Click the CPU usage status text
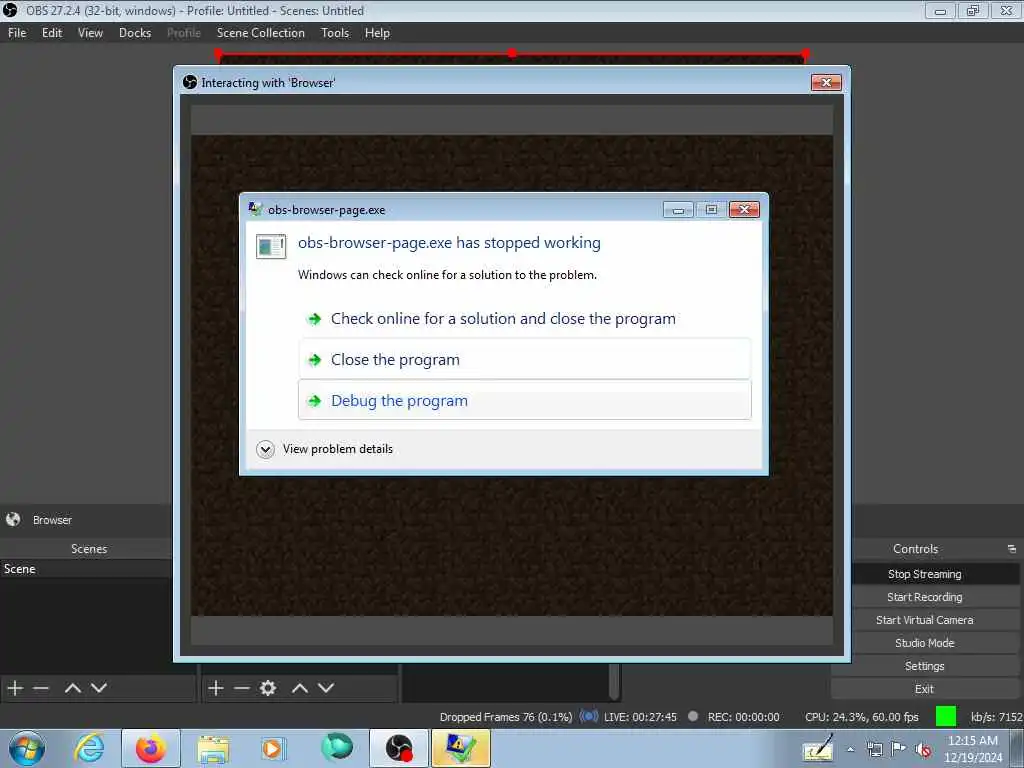The width and height of the screenshot is (1024, 768). (x=861, y=717)
